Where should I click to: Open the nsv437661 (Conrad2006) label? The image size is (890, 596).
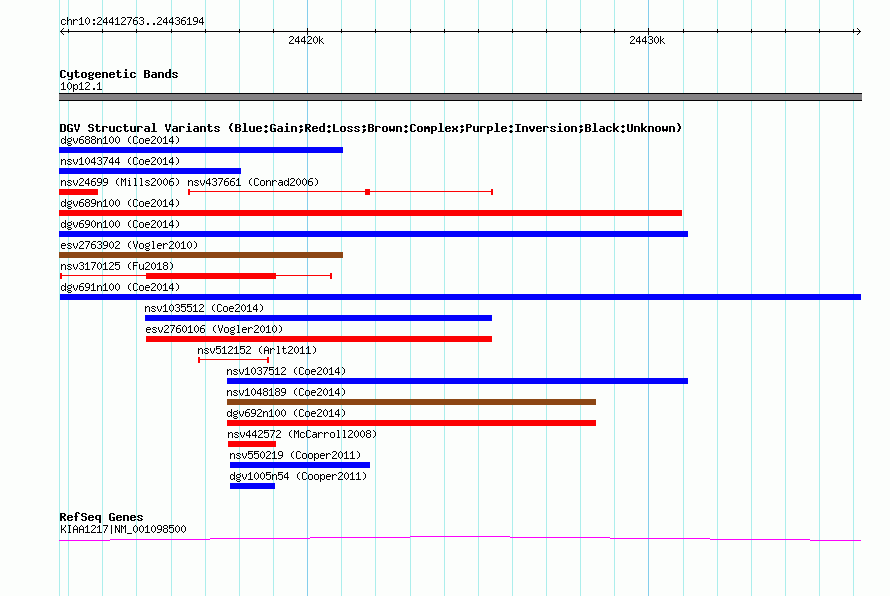(x=253, y=182)
